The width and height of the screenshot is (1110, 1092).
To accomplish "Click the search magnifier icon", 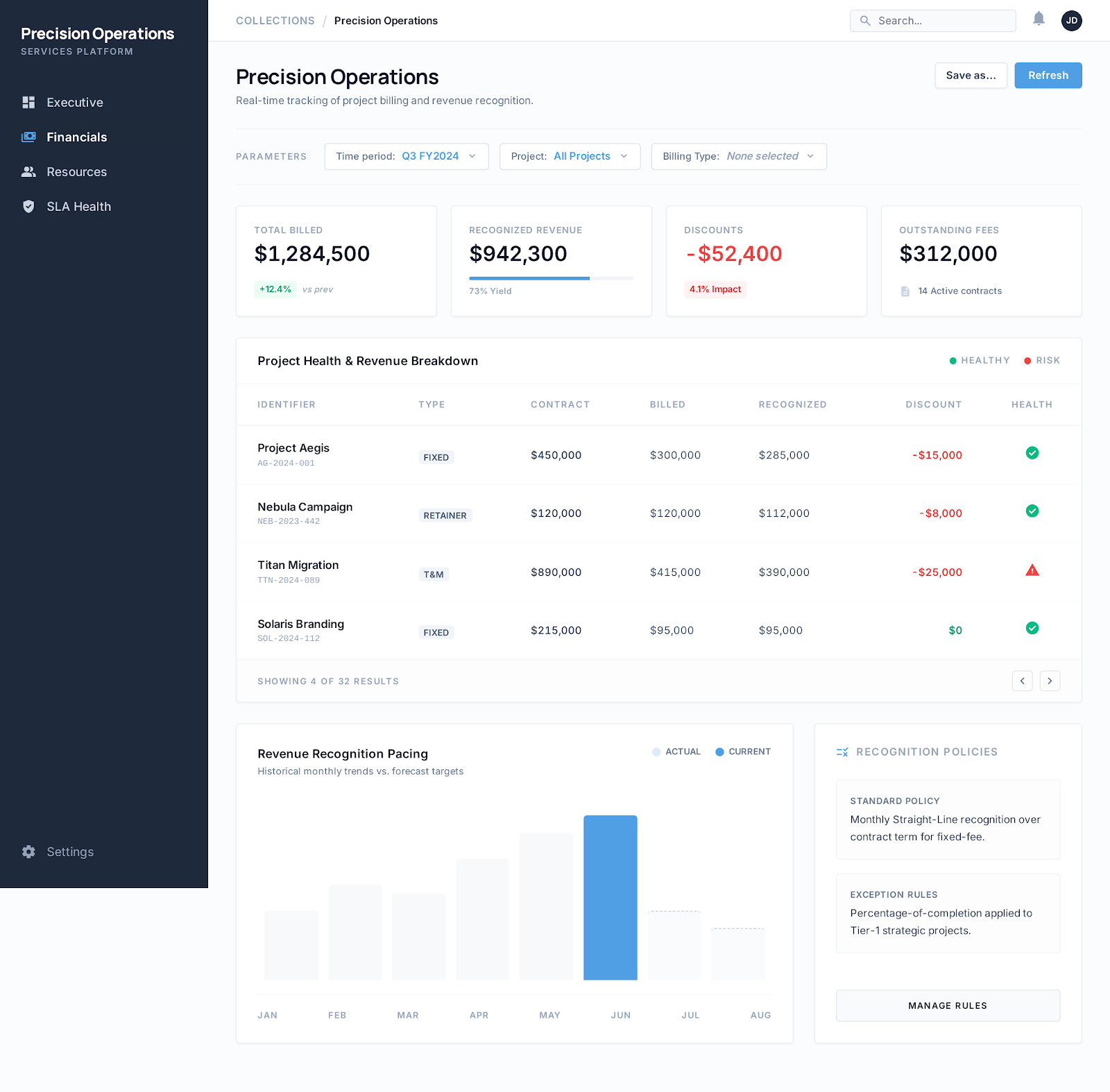I will pos(864,21).
